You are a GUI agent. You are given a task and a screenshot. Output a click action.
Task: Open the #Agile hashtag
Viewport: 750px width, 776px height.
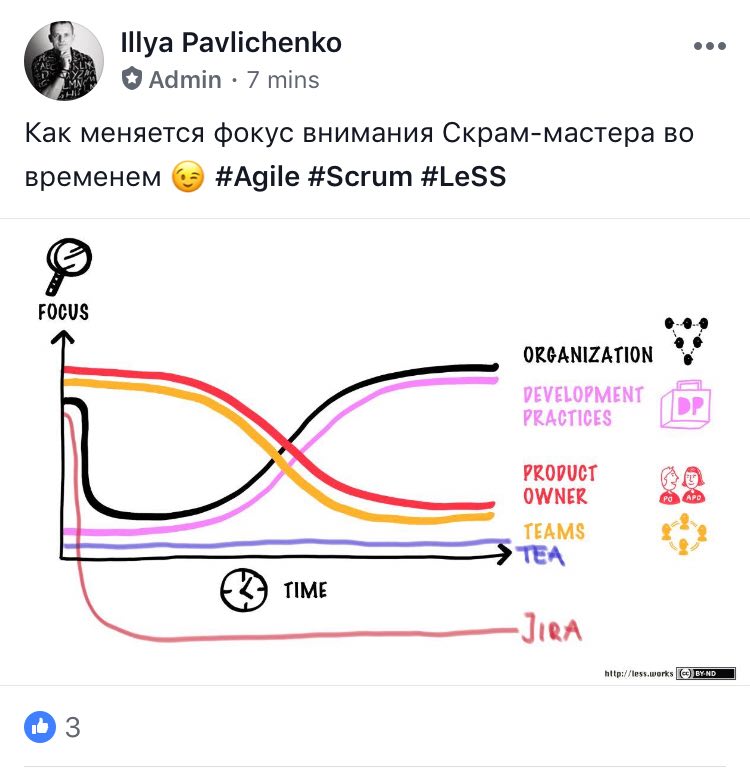257,176
